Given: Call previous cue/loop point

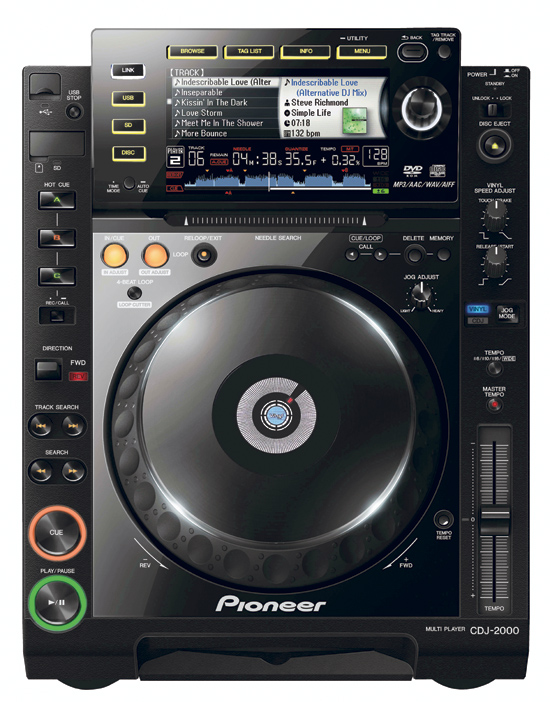Looking at the screenshot, I should pyautogui.click(x=352, y=255).
